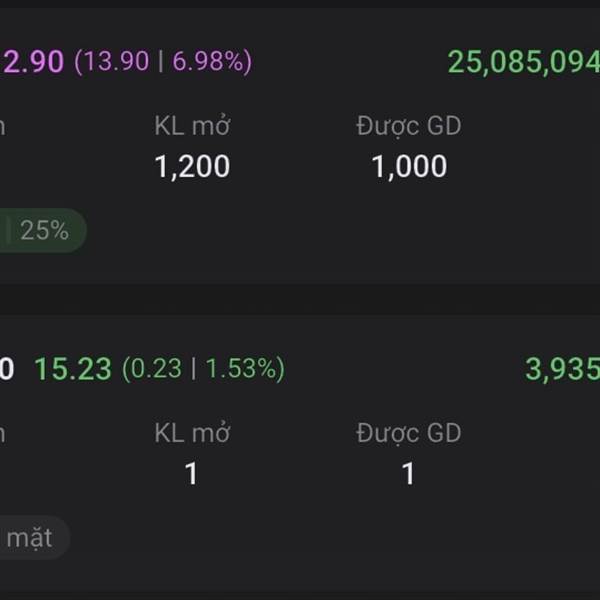Viewport: 600px width, 600px height.
Task: Tap the green 25% badge
Action: pyautogui.click(x=42, y=231)
